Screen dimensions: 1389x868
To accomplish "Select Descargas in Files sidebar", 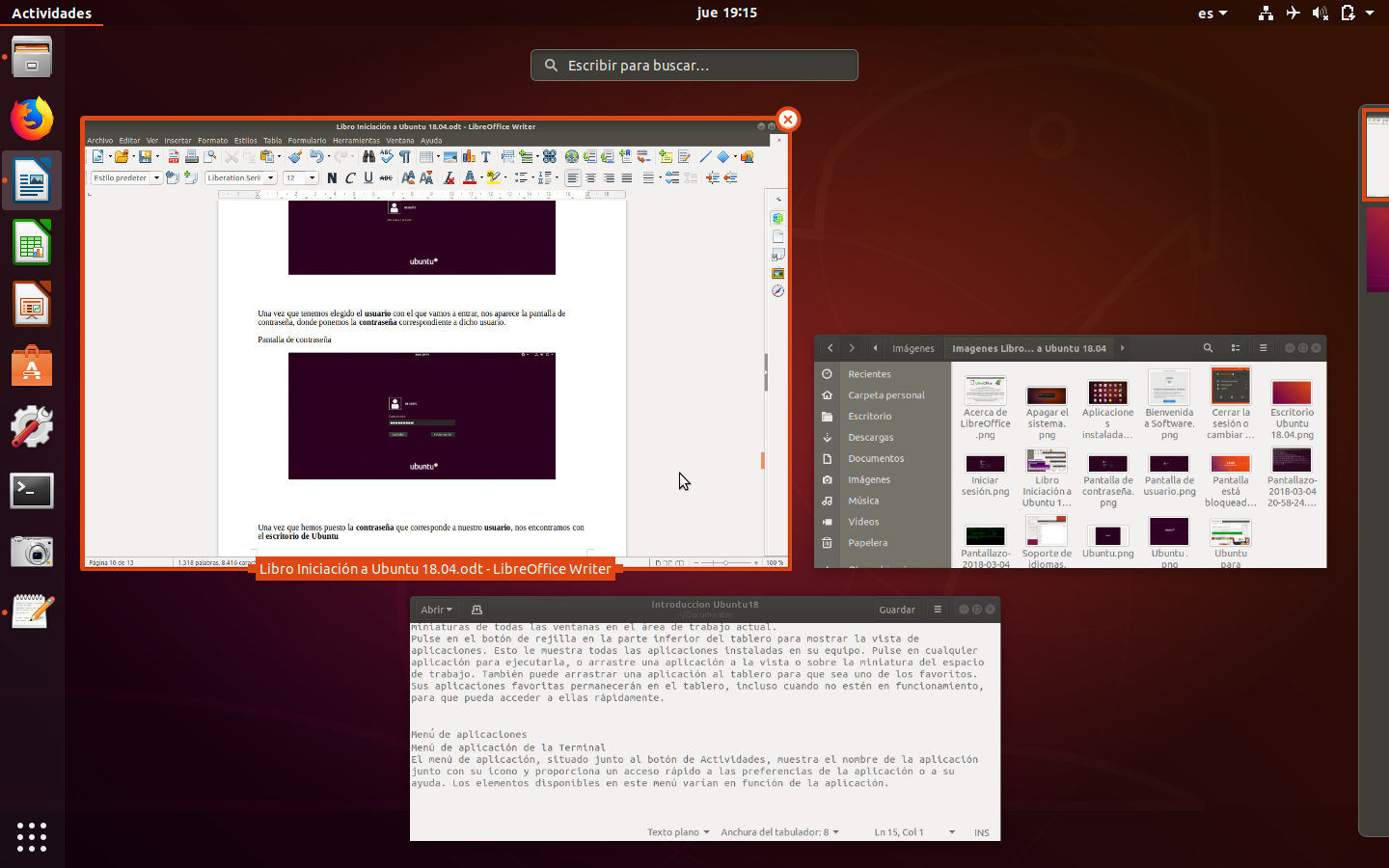I will point(870,437).
